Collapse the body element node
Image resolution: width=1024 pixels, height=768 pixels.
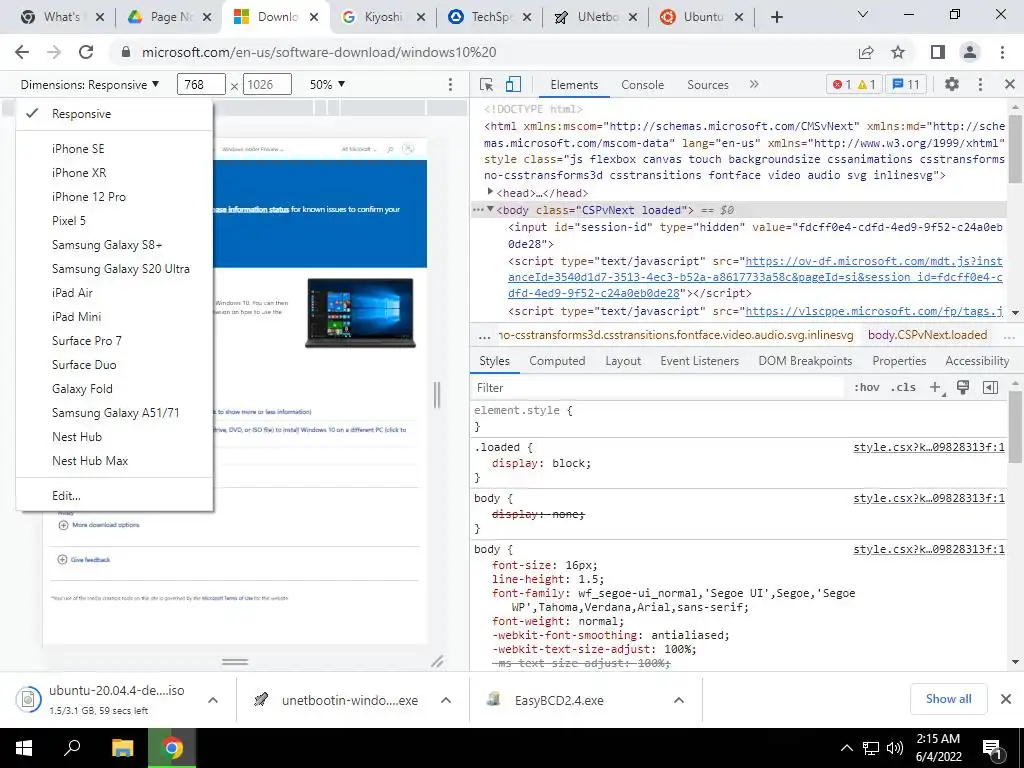490,209
